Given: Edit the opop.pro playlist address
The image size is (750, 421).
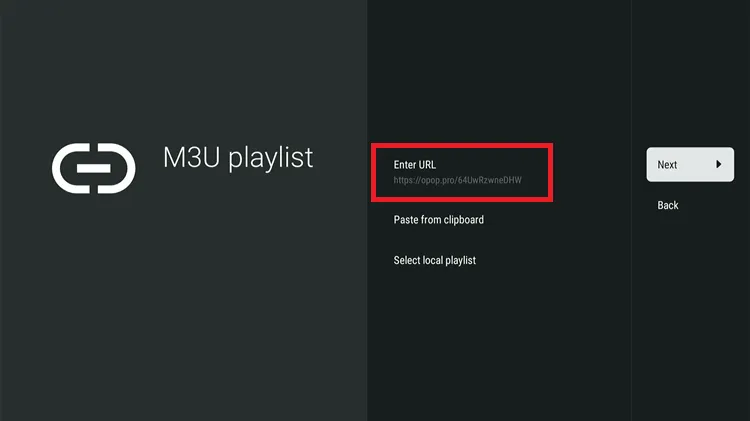Looking at the screenshot, I should tap(457, 181).
